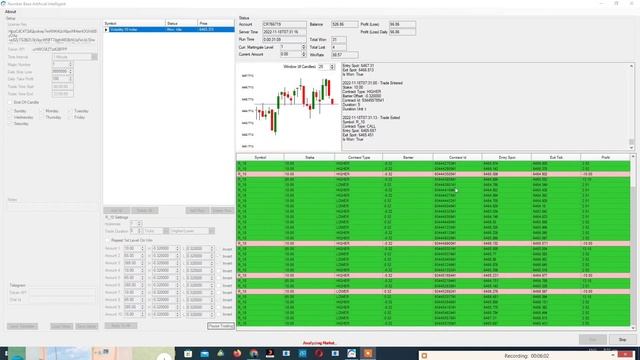
Task: Click the Recording timer bar
Action: coord(527,356)
